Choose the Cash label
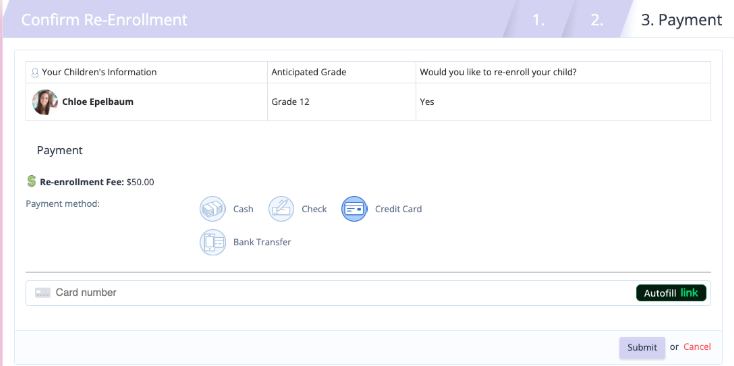This screenshot has height=366, width=734. coord(243,209)
